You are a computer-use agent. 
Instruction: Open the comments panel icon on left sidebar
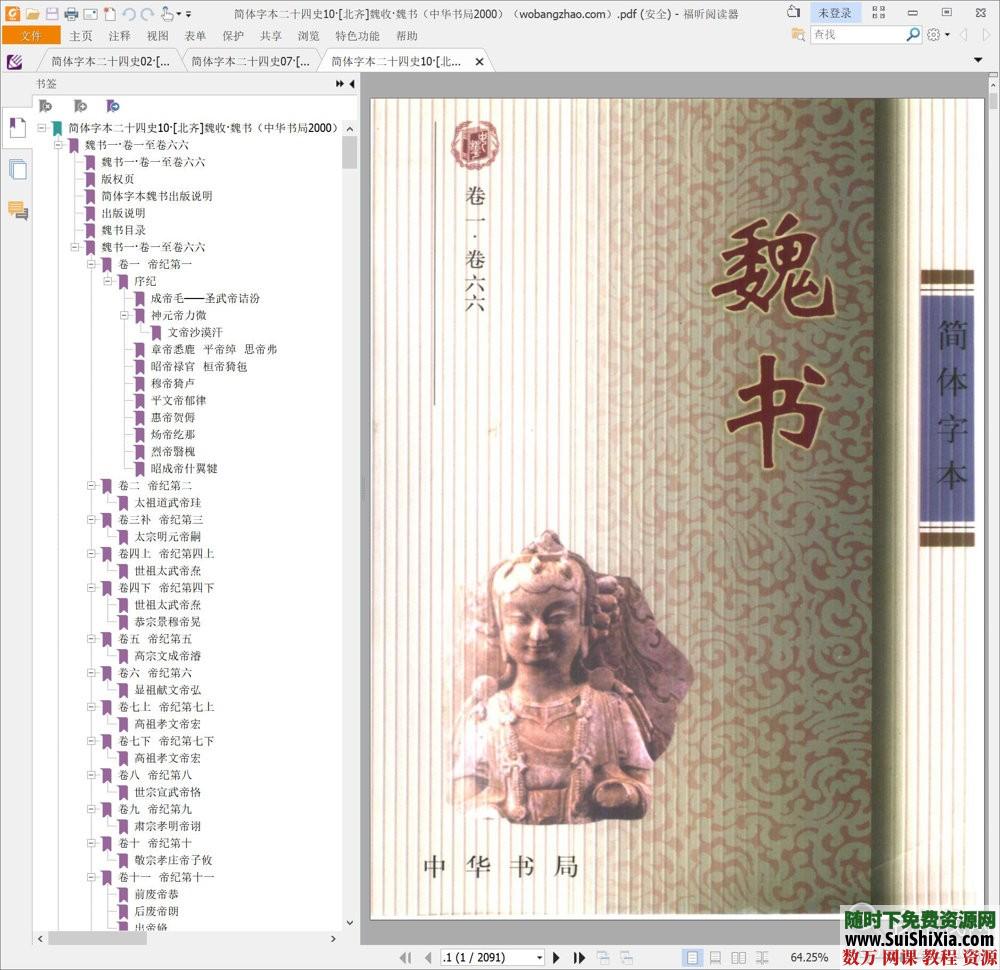point(17,205)
